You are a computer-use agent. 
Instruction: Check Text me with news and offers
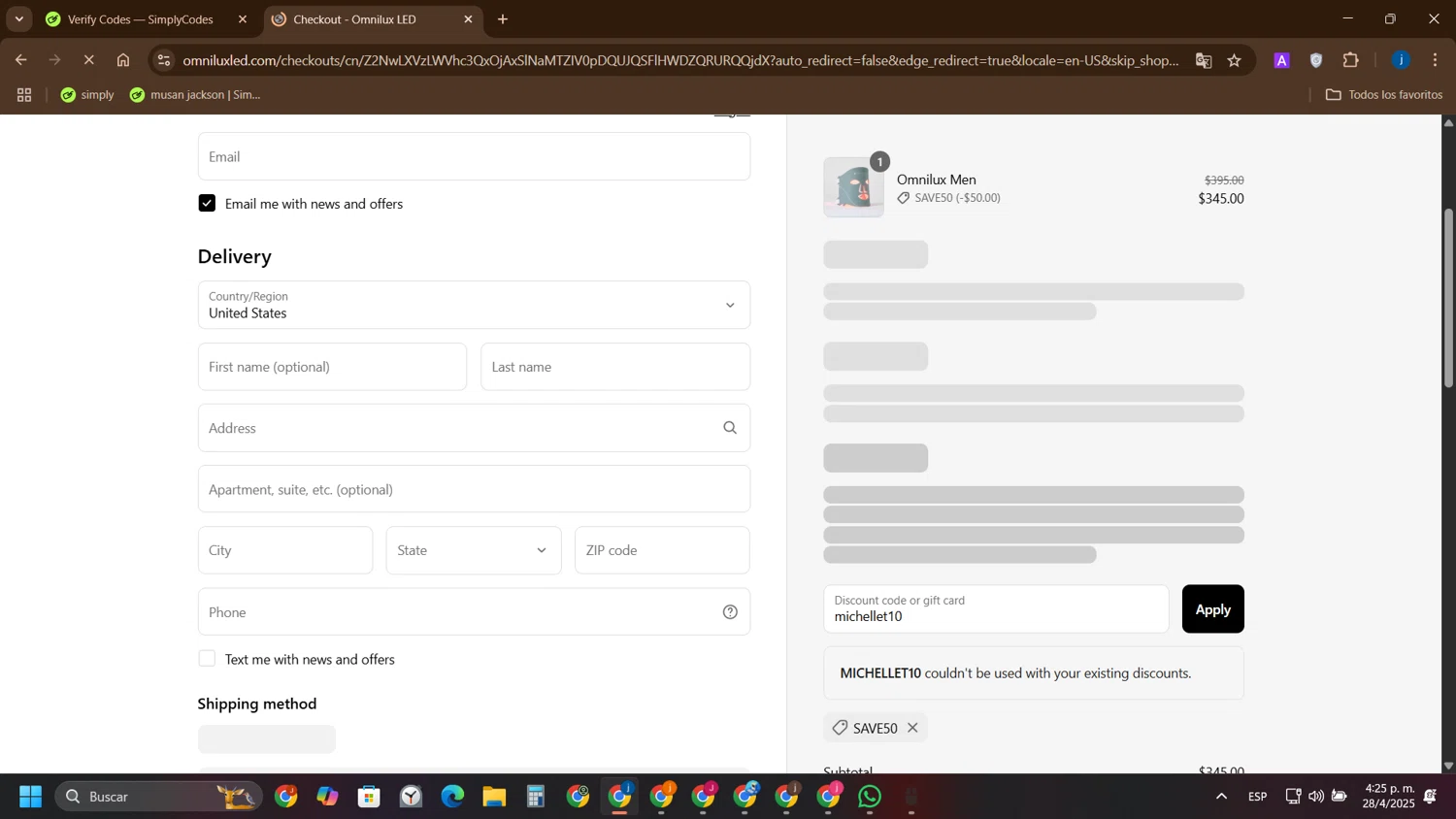coord(207,659)
